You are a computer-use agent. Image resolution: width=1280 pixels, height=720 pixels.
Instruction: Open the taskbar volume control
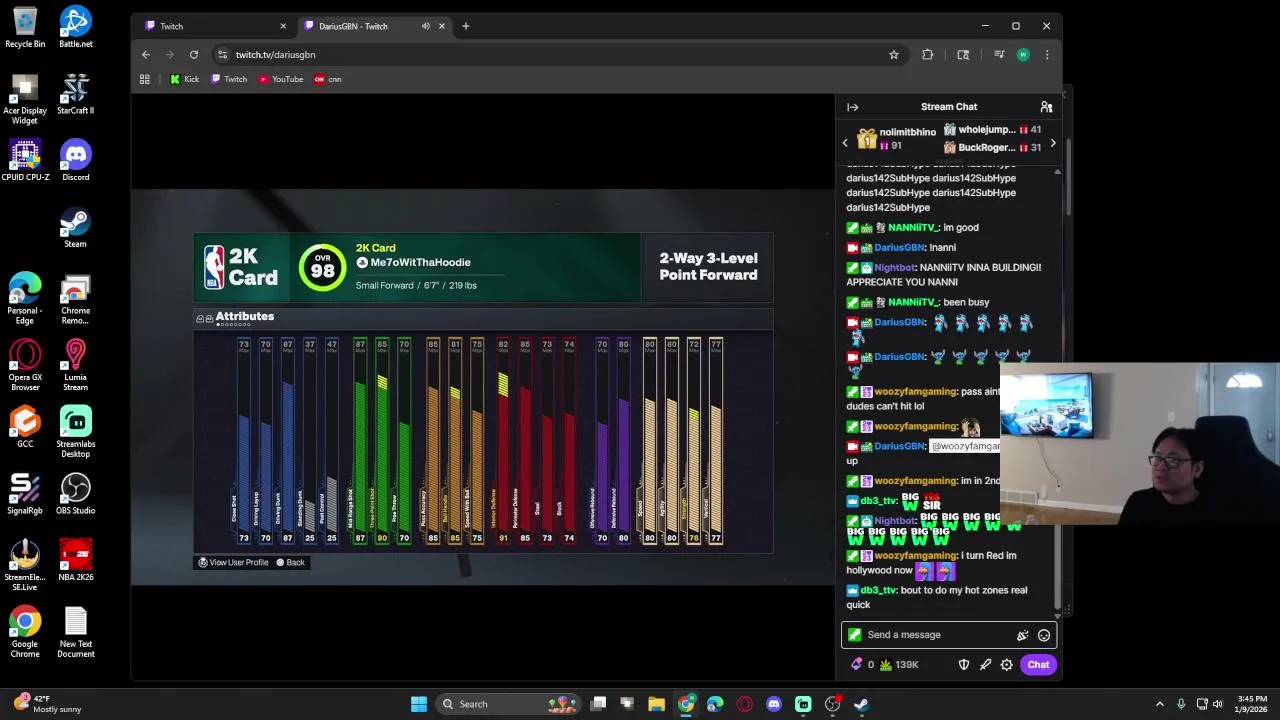[x=1218, y=704]
